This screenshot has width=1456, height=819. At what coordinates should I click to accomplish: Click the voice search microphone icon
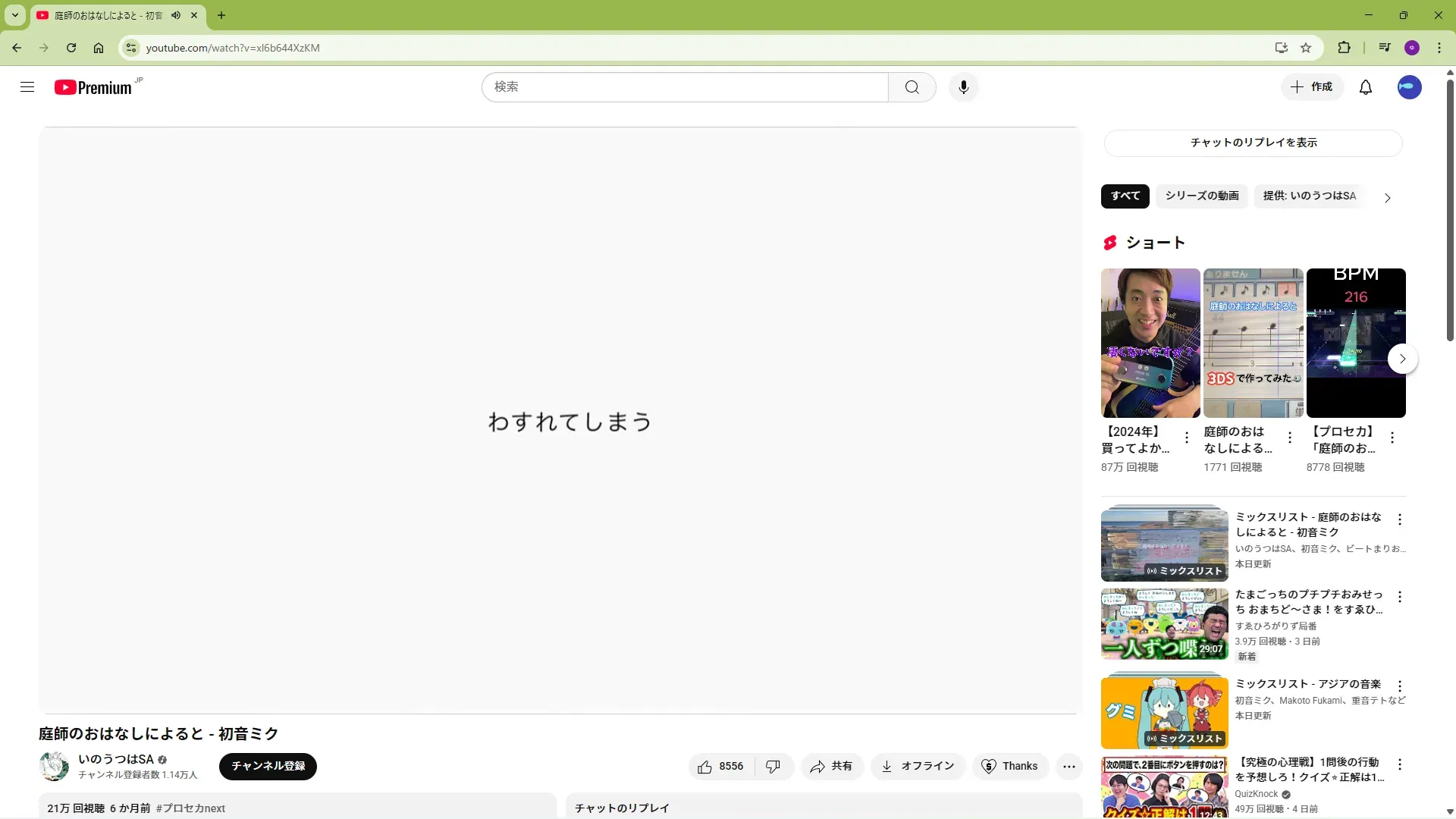click(963, 87)
